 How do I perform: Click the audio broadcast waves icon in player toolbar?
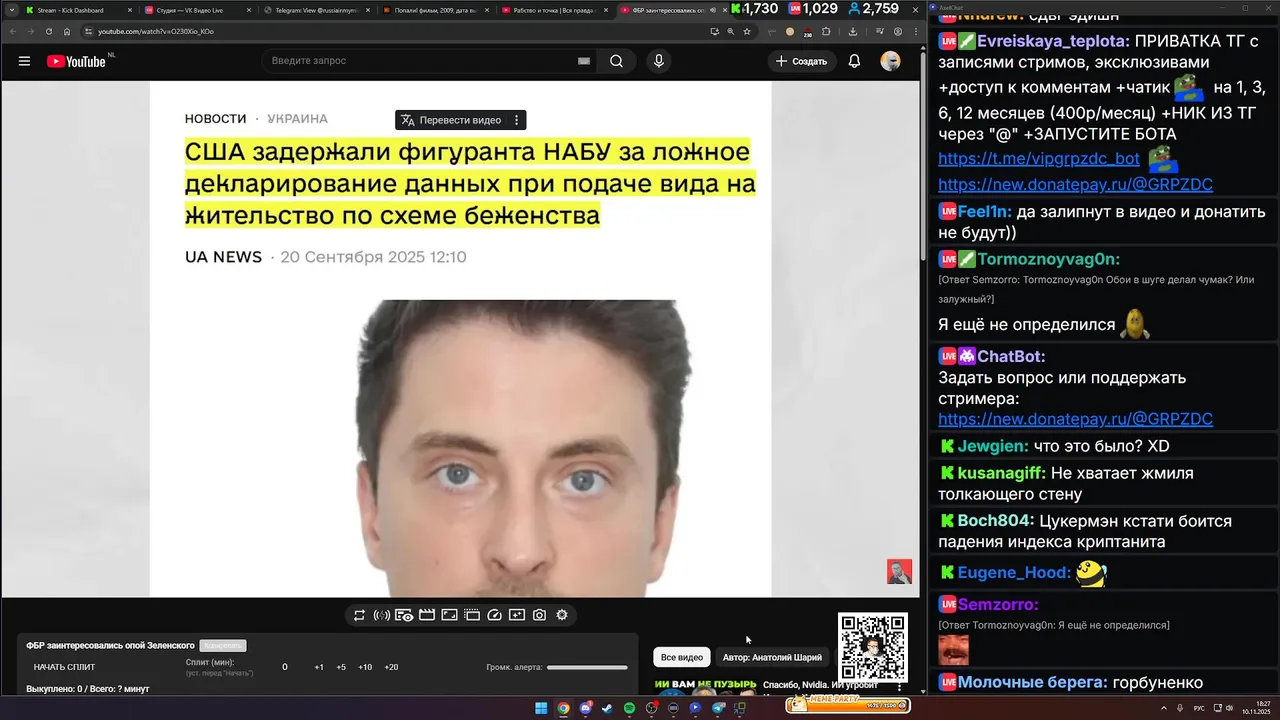[381, 615]
